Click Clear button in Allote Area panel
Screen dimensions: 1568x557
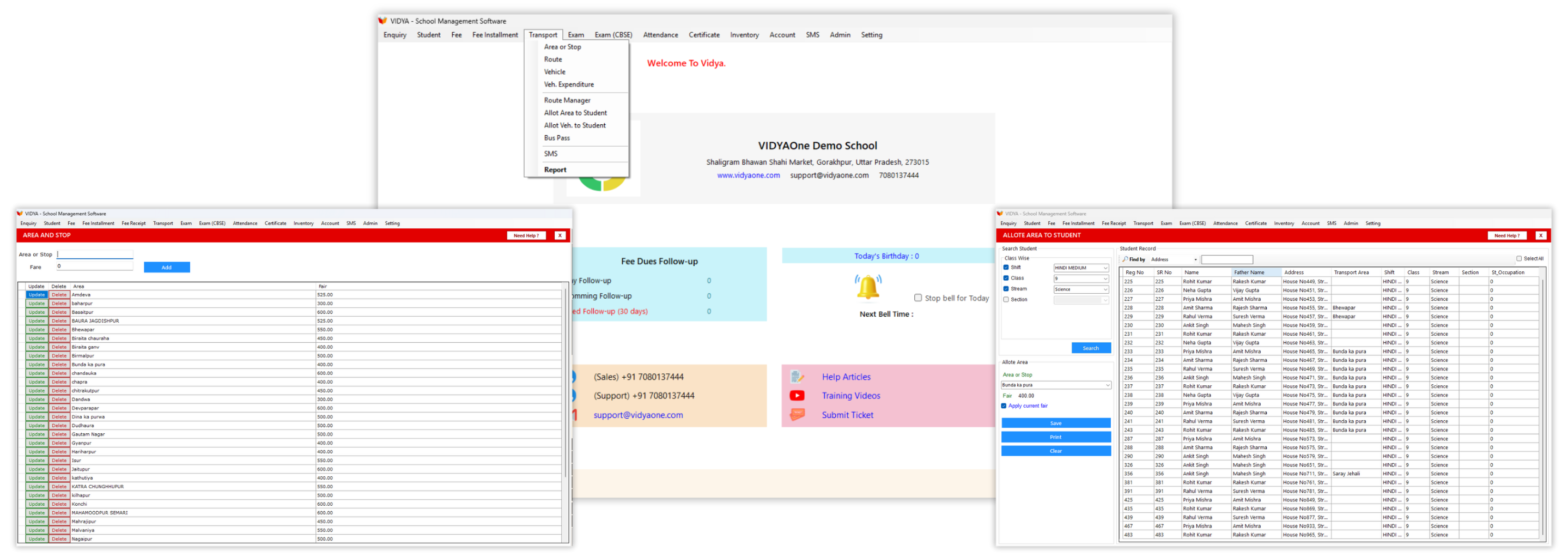click(1056, 452)
